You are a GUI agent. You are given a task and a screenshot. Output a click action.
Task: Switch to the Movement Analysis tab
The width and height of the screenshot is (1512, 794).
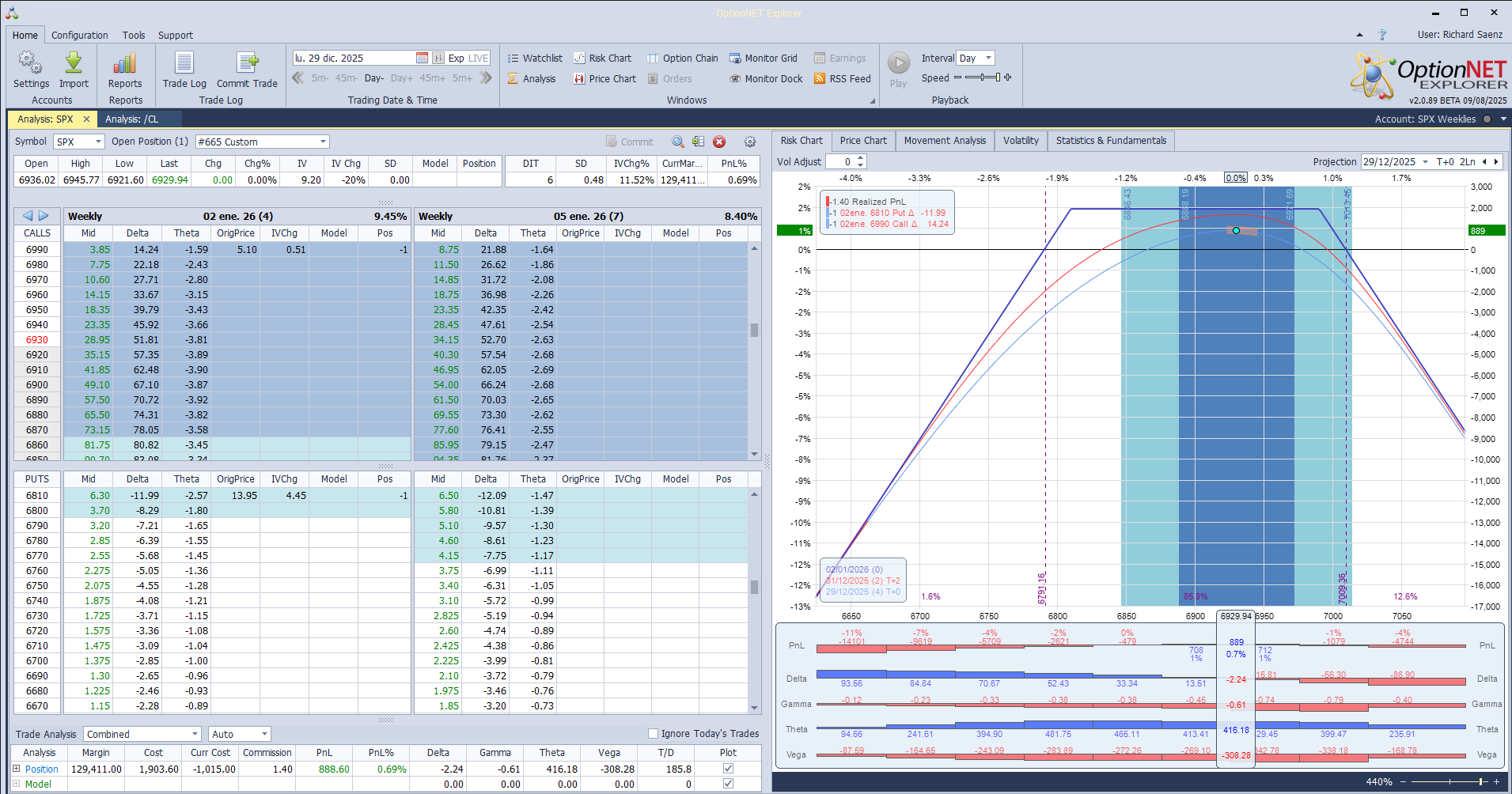pos(945,141)
